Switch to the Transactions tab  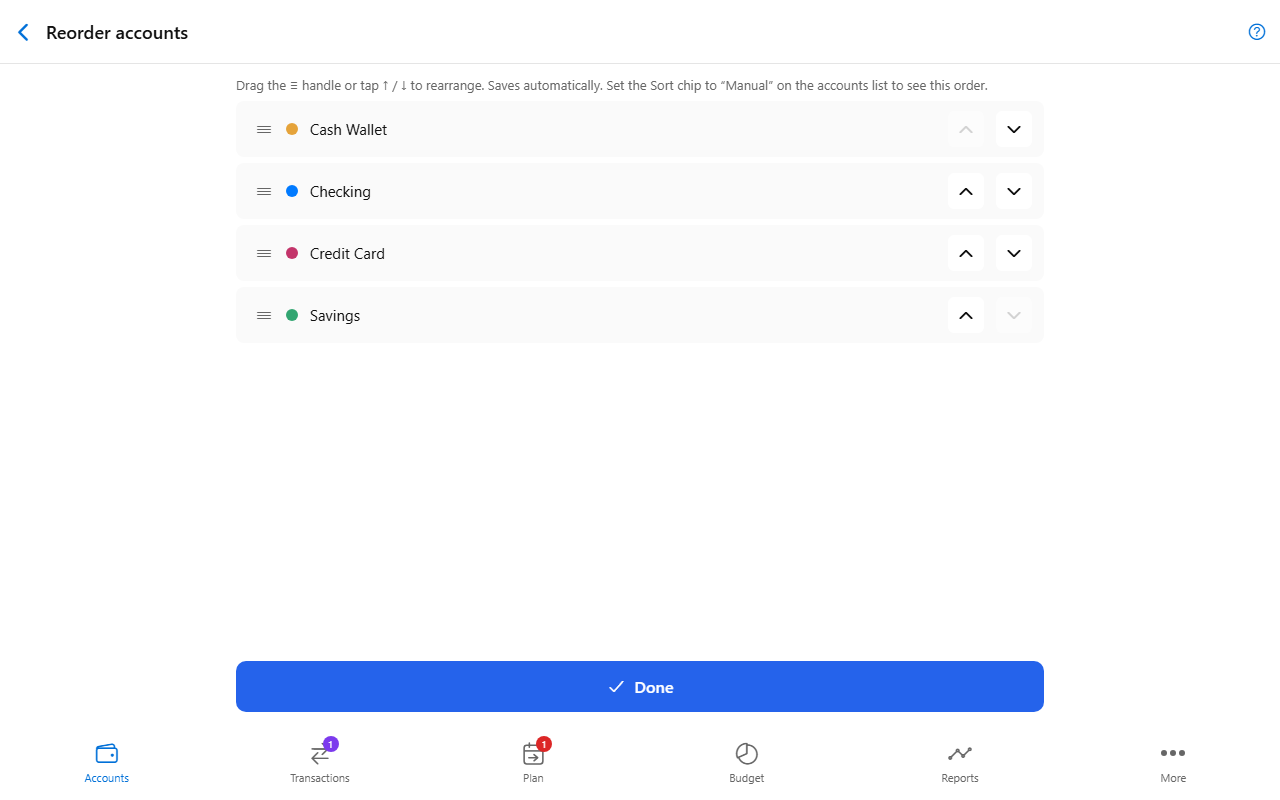320,763
